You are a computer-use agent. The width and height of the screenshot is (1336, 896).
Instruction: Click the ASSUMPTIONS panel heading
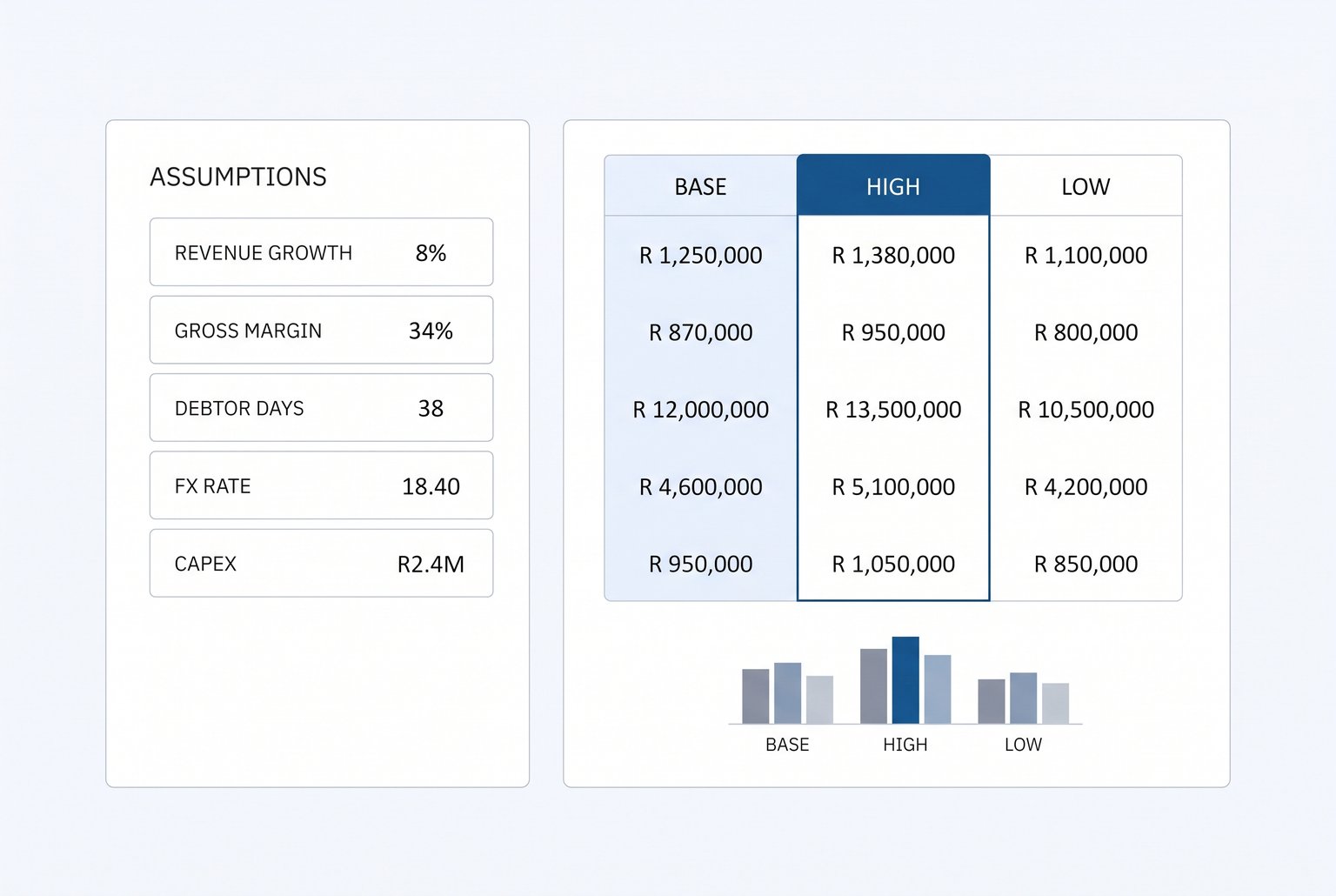click(238, 177)
